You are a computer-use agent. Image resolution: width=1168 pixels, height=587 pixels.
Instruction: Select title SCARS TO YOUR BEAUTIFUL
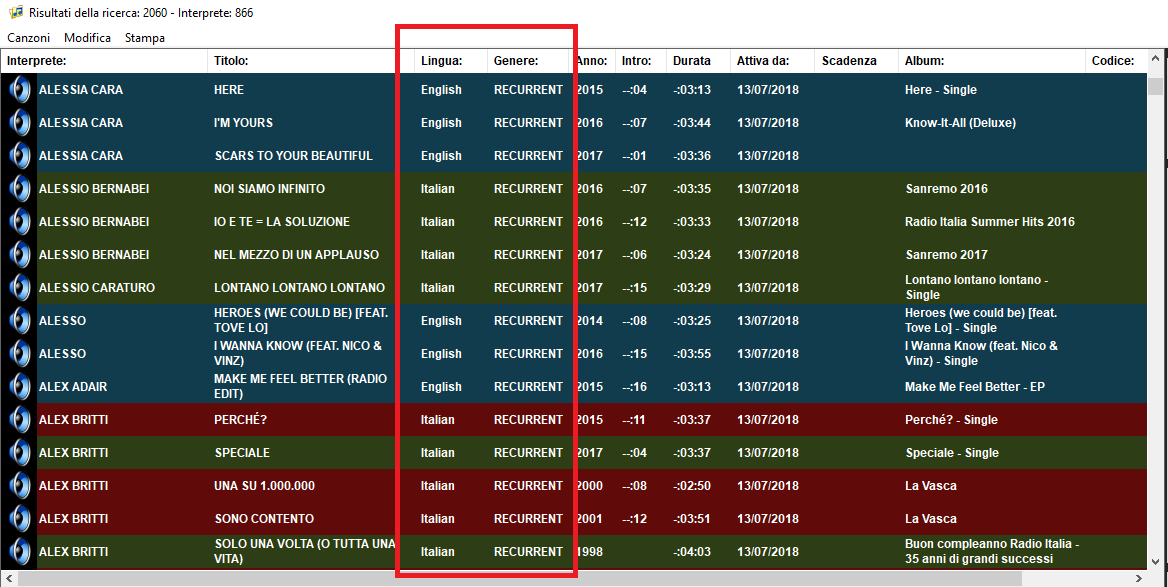293,156
